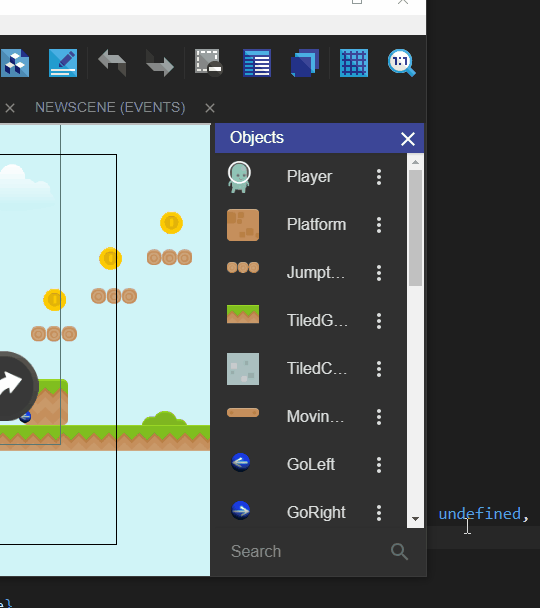Click the search magnifier icon in Objects panel
This screenshot has width=540, height=608.
pyautogui.click(x=399, y=551)
